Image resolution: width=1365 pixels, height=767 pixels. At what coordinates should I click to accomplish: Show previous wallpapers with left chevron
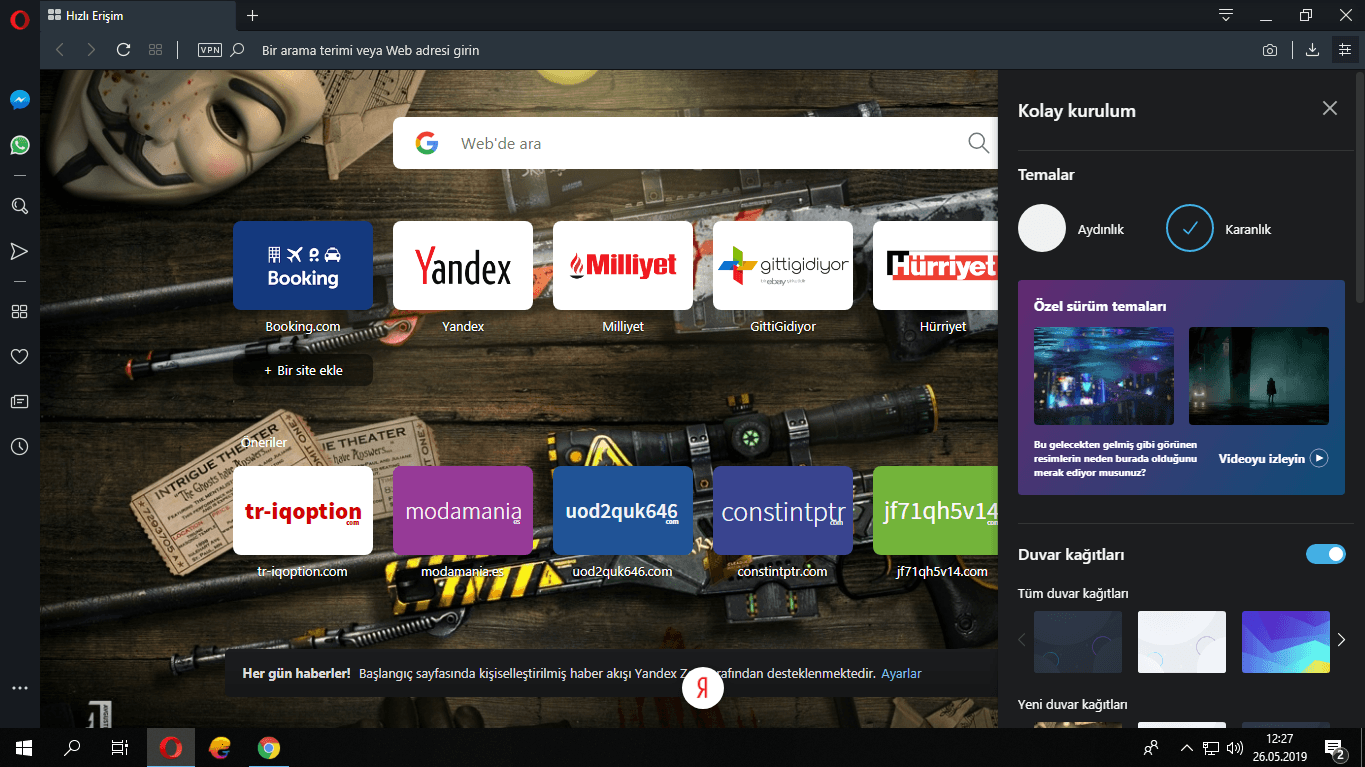(1022, 640)
